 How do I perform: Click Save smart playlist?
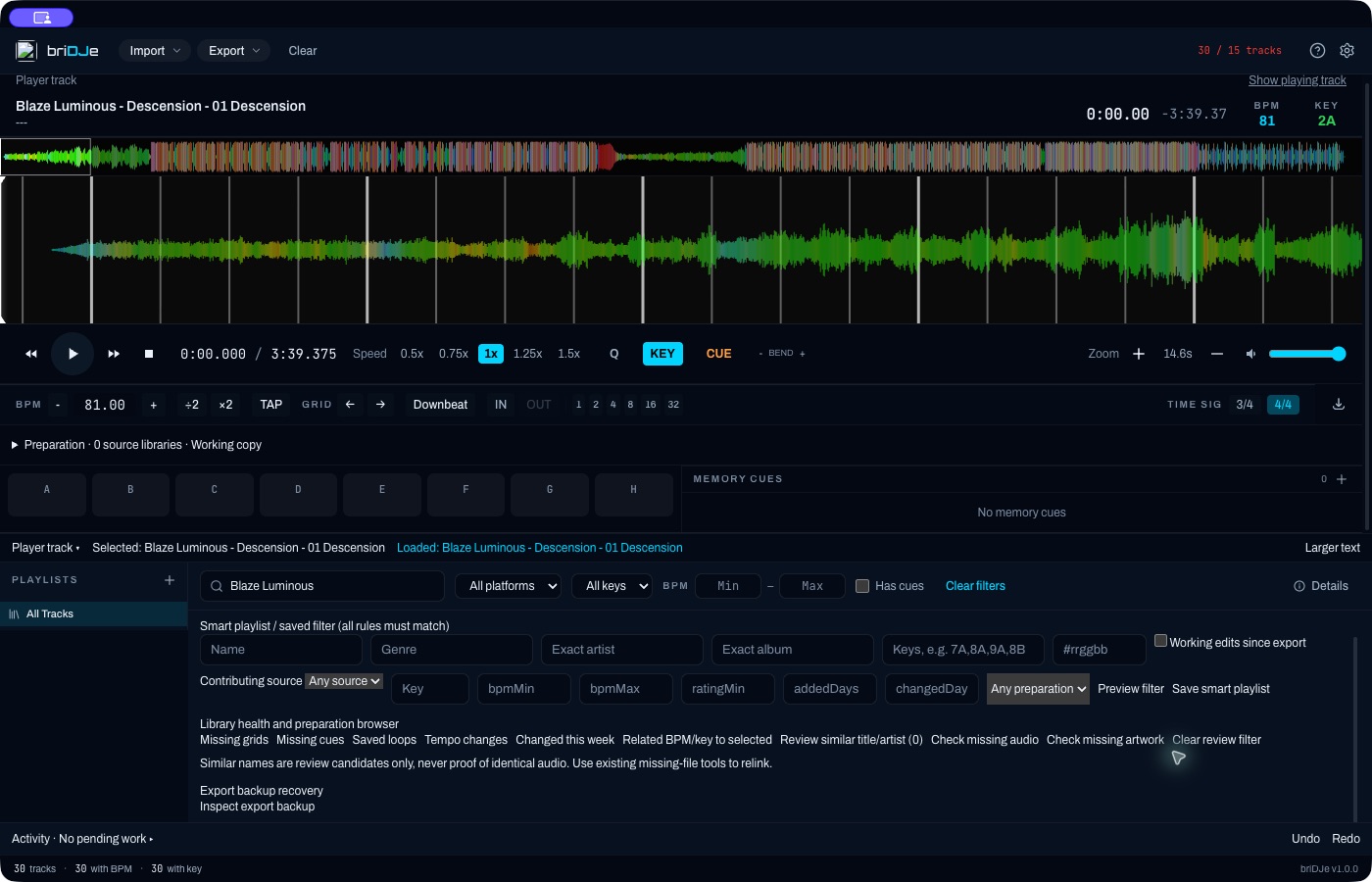tap(1221, 689)
